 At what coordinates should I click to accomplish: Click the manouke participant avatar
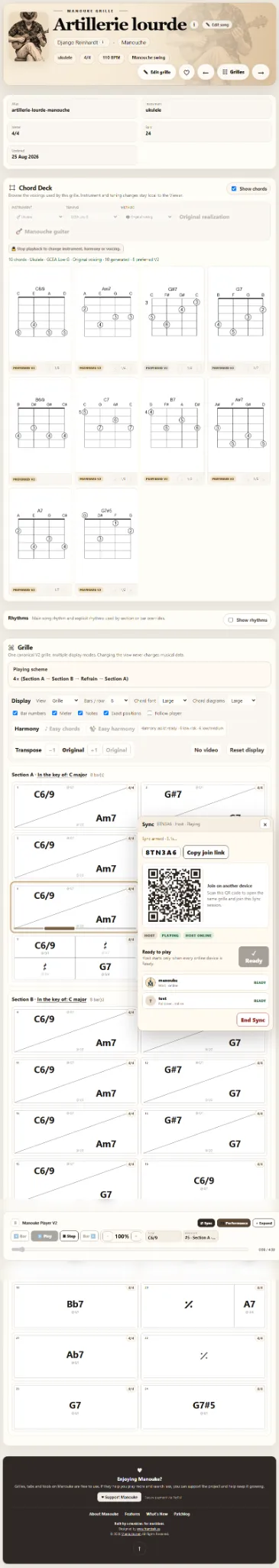click(151, 982)
